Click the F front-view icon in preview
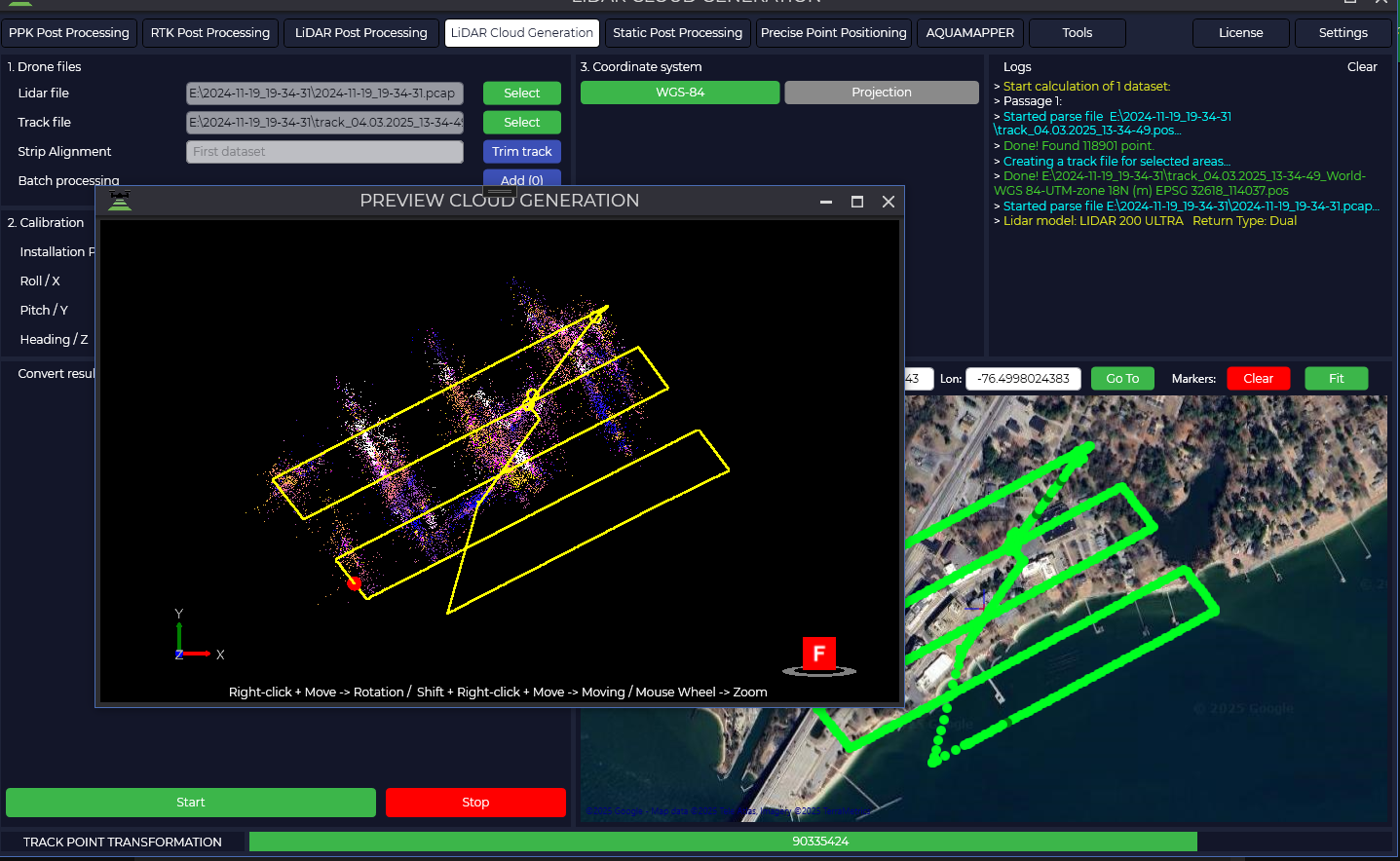Screen dimensions: 1400x861 point(819,655)
